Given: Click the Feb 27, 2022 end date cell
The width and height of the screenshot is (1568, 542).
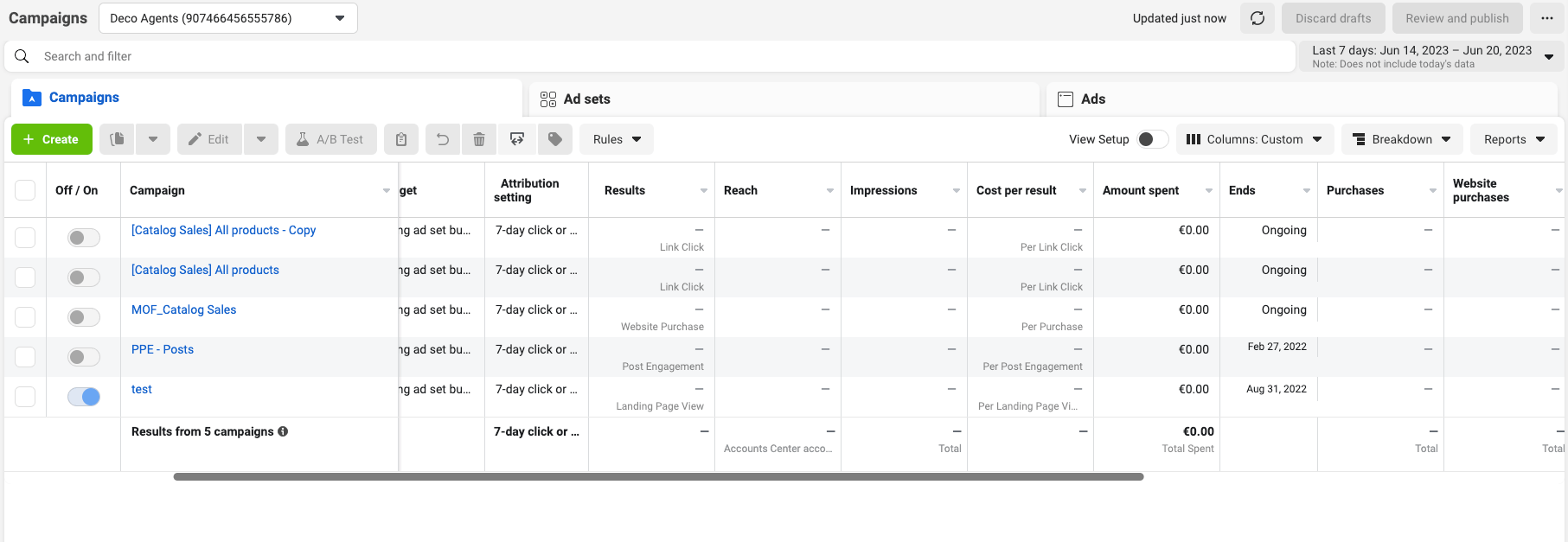Looking at the screenshot, I should (x=1277, y=347).
